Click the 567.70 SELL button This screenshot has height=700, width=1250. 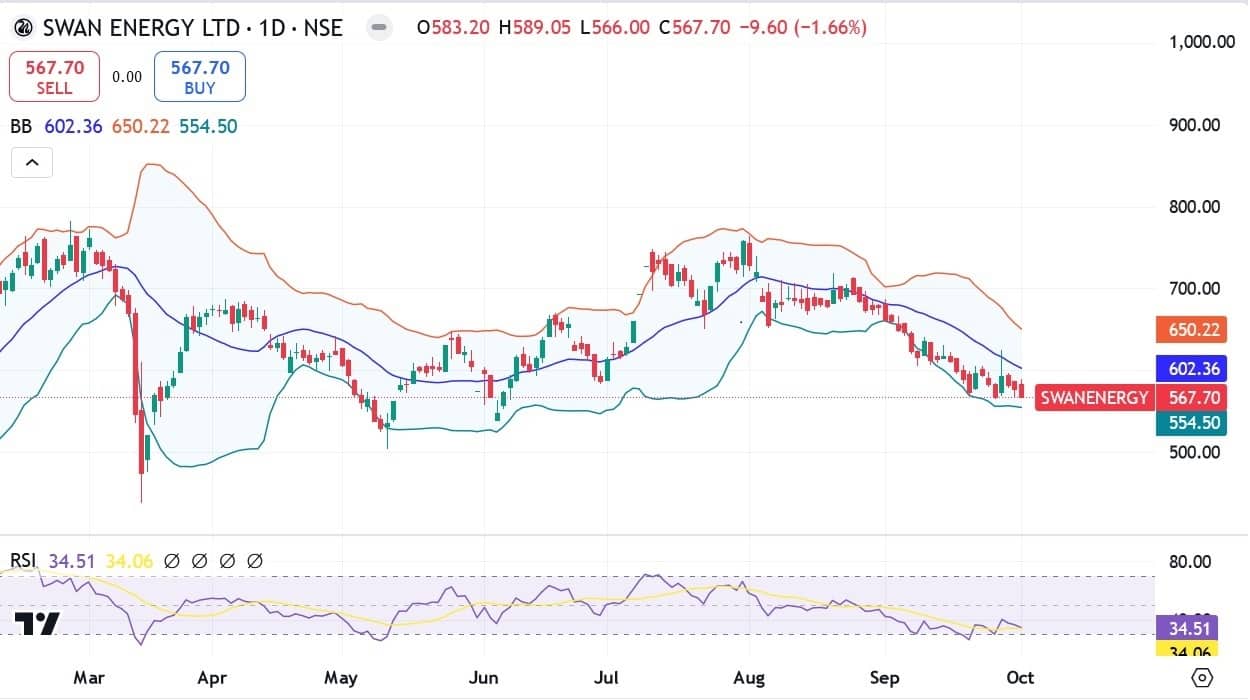coord(54,77)
